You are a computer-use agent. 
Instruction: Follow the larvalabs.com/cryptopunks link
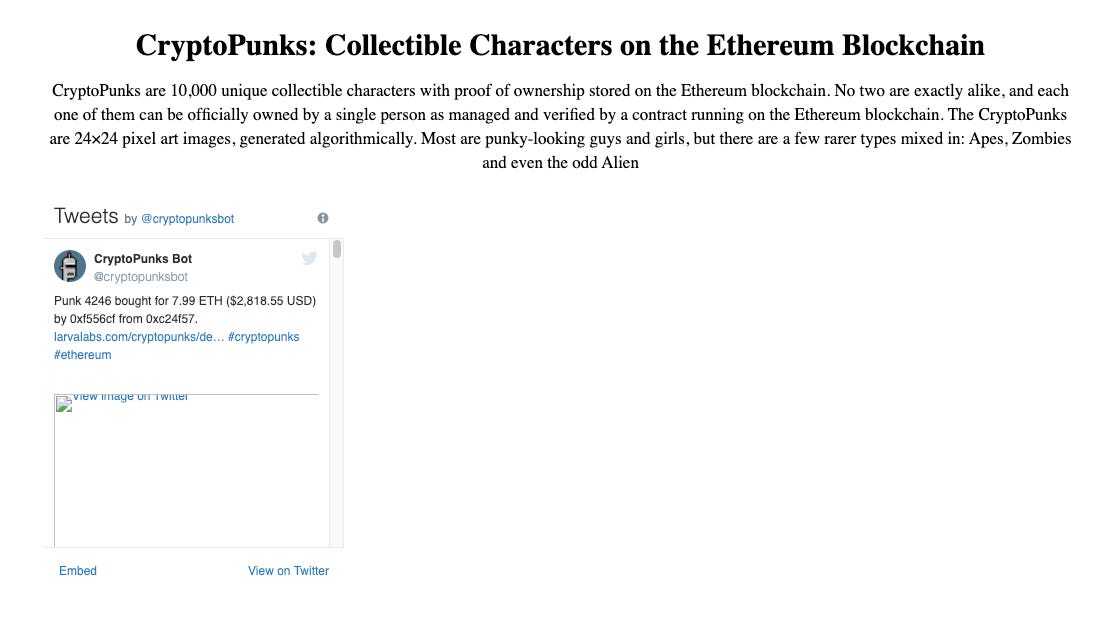[138, 337]
